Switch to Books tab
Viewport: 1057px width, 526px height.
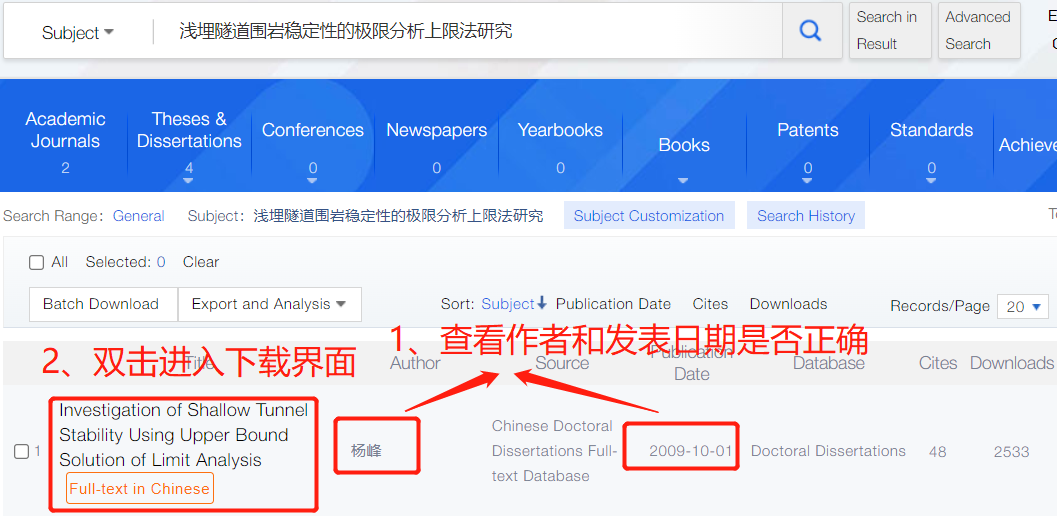click(x=684, y=145)
